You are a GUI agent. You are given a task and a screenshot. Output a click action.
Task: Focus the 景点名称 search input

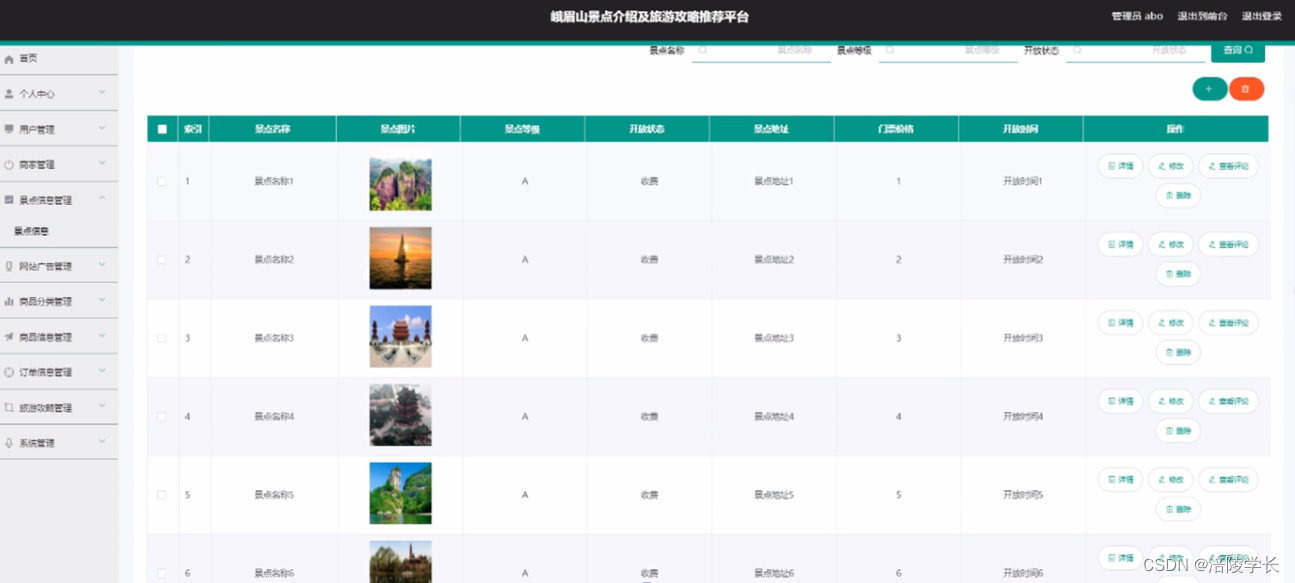tap(761, 50)
